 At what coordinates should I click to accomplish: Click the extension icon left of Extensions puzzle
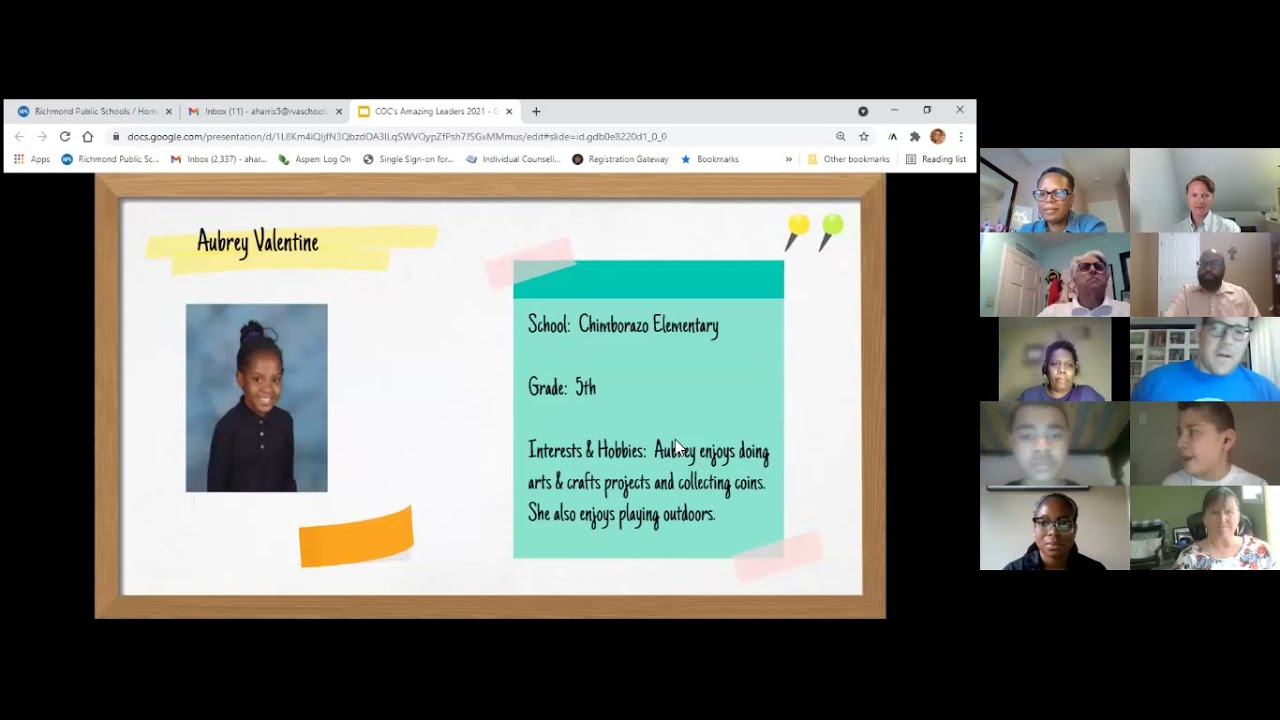coord(893,137)
